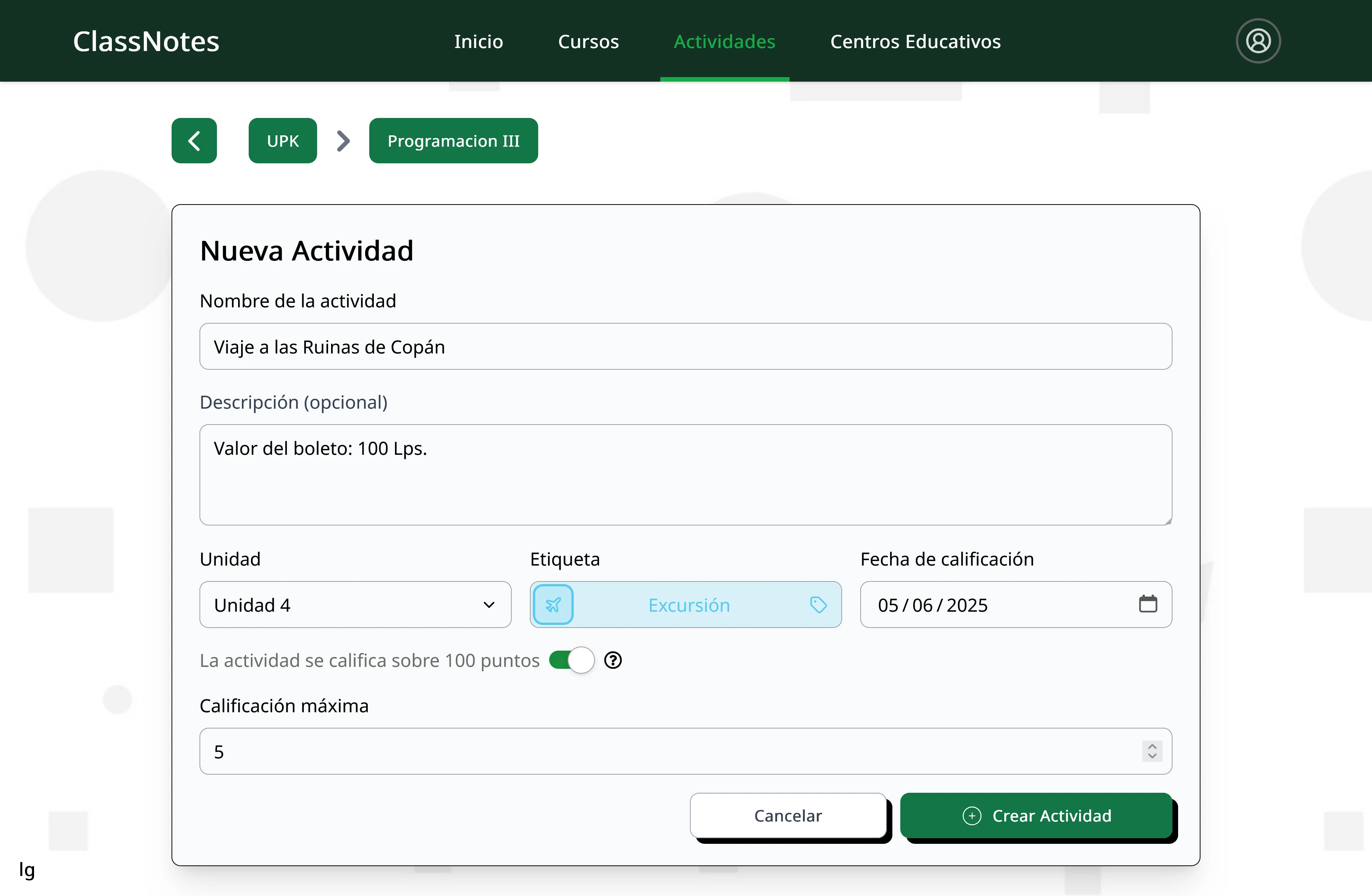Open the Unidad 4 dropdown
The image size is (1372, 896).
355,604
